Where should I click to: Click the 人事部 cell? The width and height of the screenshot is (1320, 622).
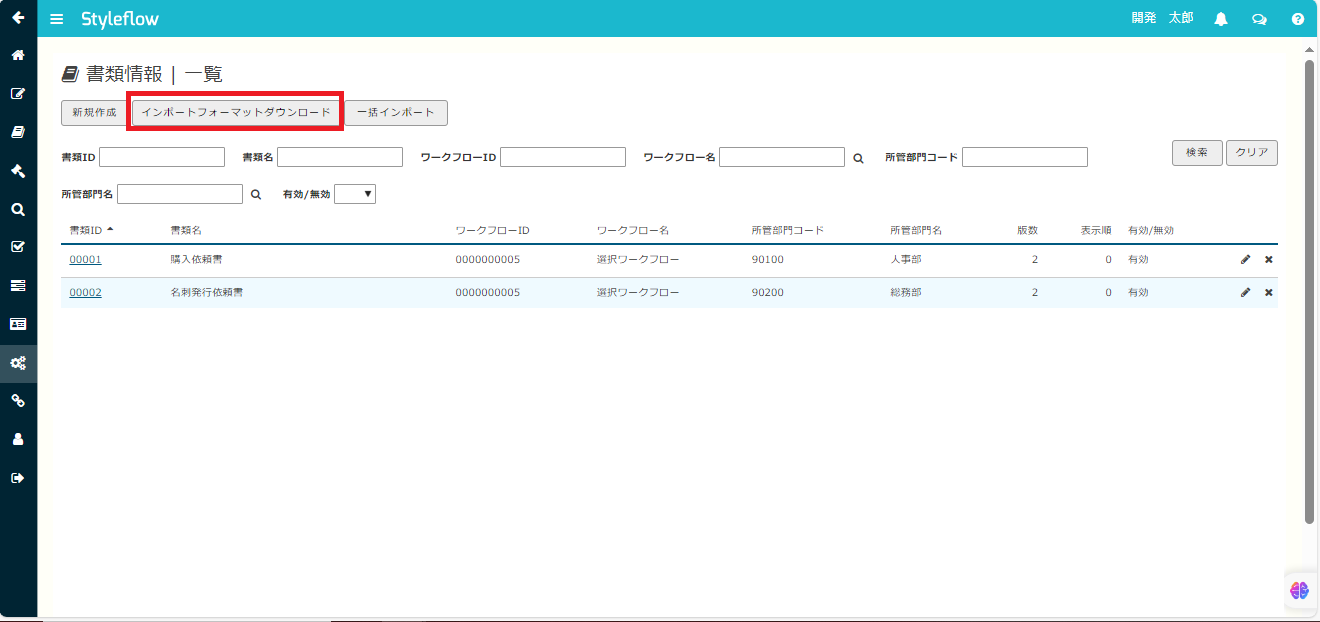pyautogui.click(x=906, y=260)
